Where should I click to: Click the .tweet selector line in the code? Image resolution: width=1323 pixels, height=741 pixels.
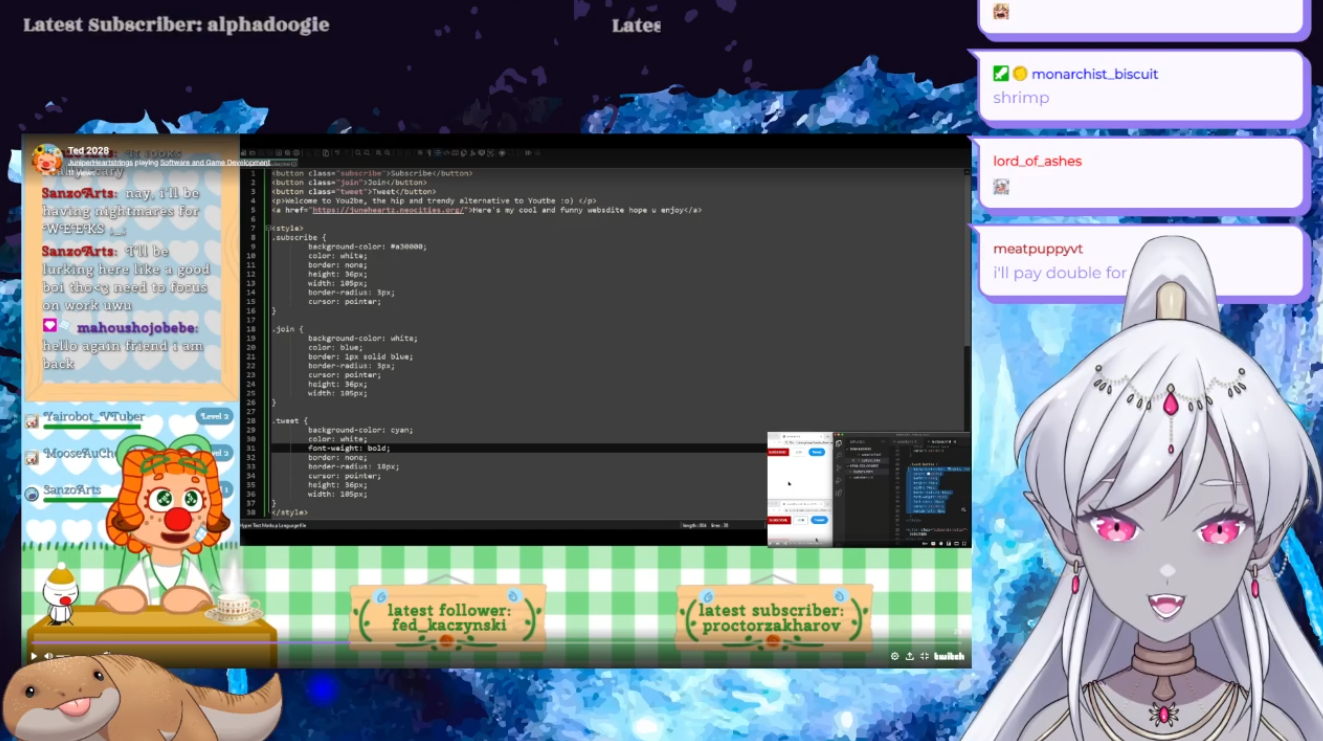(291, 421)
